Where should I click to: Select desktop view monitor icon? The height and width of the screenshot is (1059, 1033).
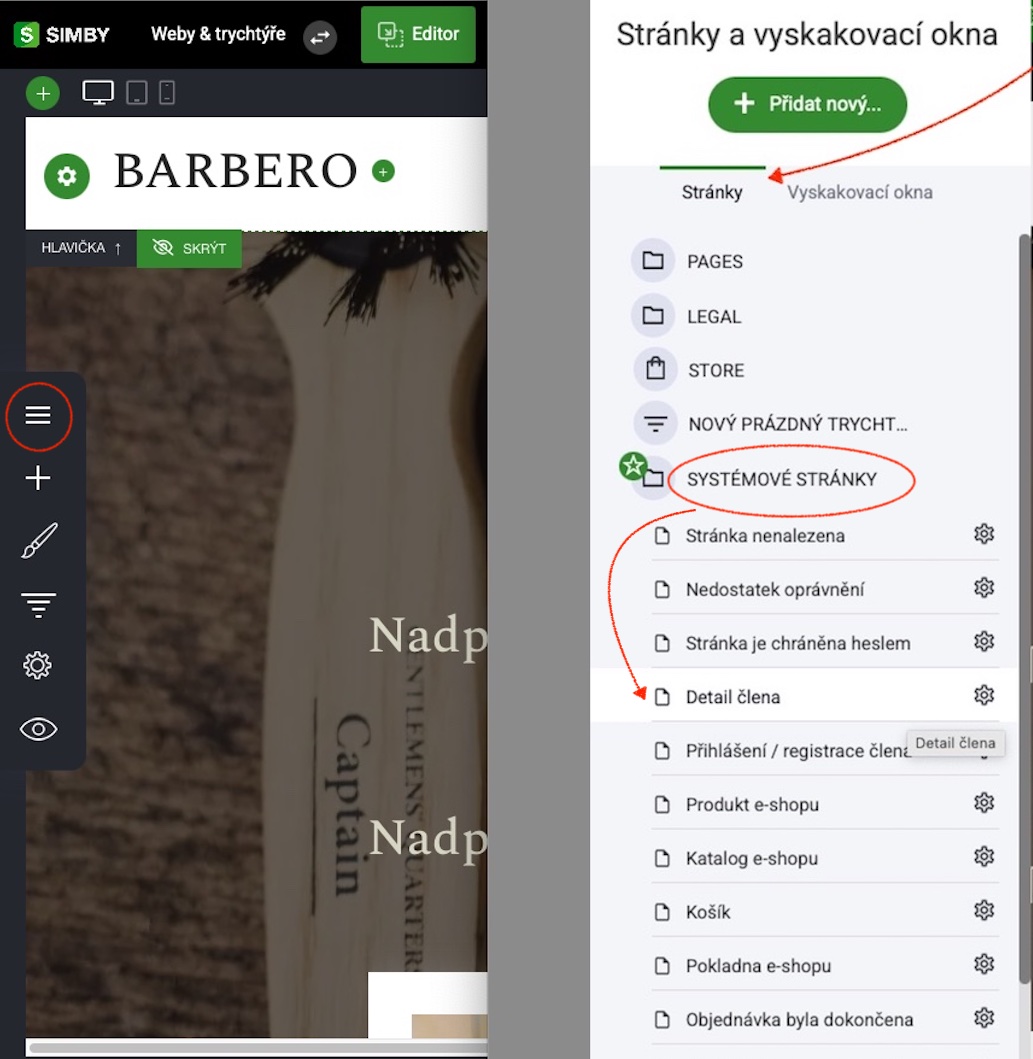point(98,93)
